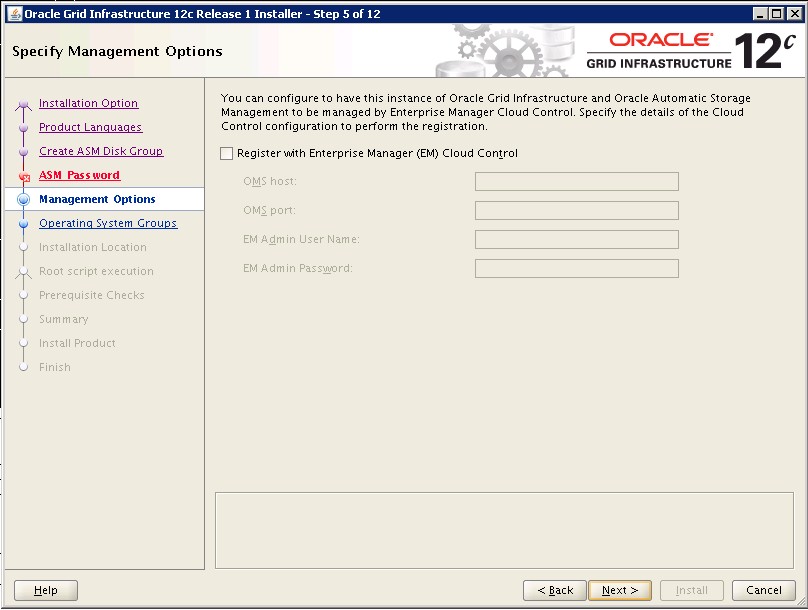Open the Installation Option step
Image resolution: width=808 pixels, height=610 pixels.
(89, 103)
